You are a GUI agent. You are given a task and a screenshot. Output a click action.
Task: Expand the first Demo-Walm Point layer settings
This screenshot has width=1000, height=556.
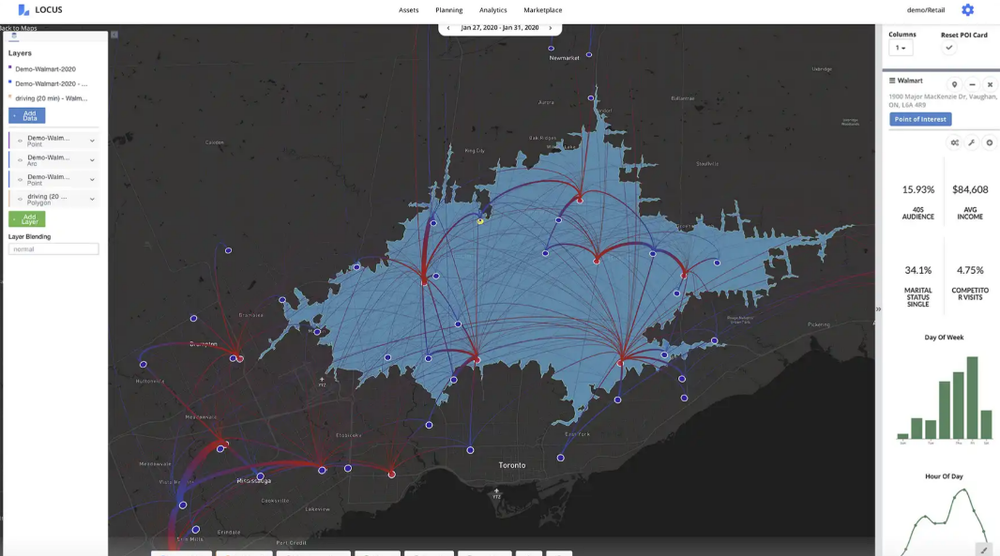(92, 140)
